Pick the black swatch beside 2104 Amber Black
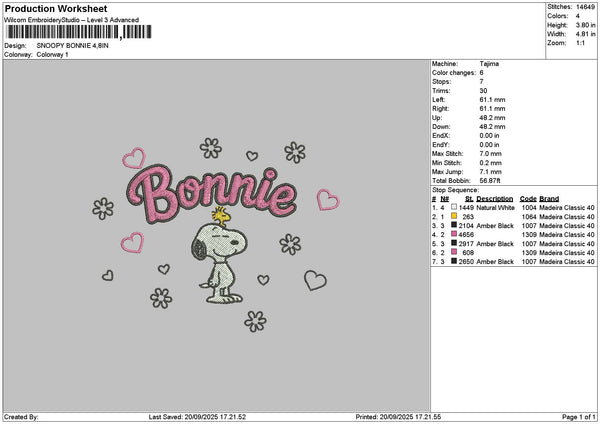The width and height of the screenshot is (600, 424). pyautogui.click(x=454, y=225)
